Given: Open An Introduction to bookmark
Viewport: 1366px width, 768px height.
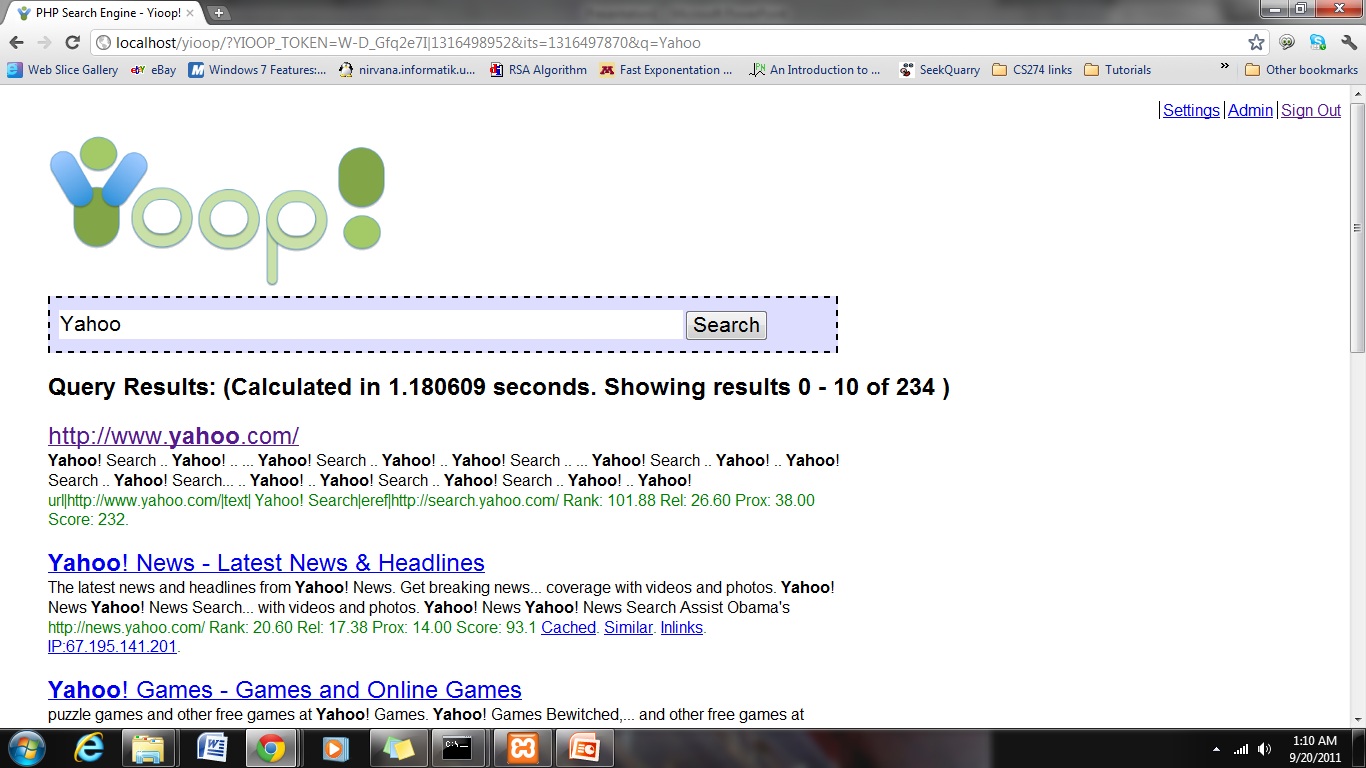Looking at the screenshot, I should point(816,70).
